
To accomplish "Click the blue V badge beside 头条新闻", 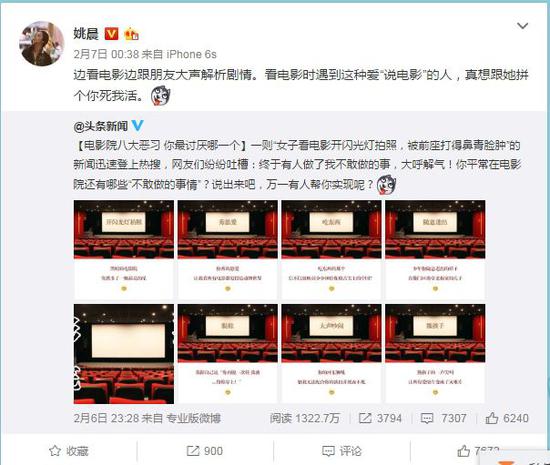I will pyautogui.click(x=137, y=126).
